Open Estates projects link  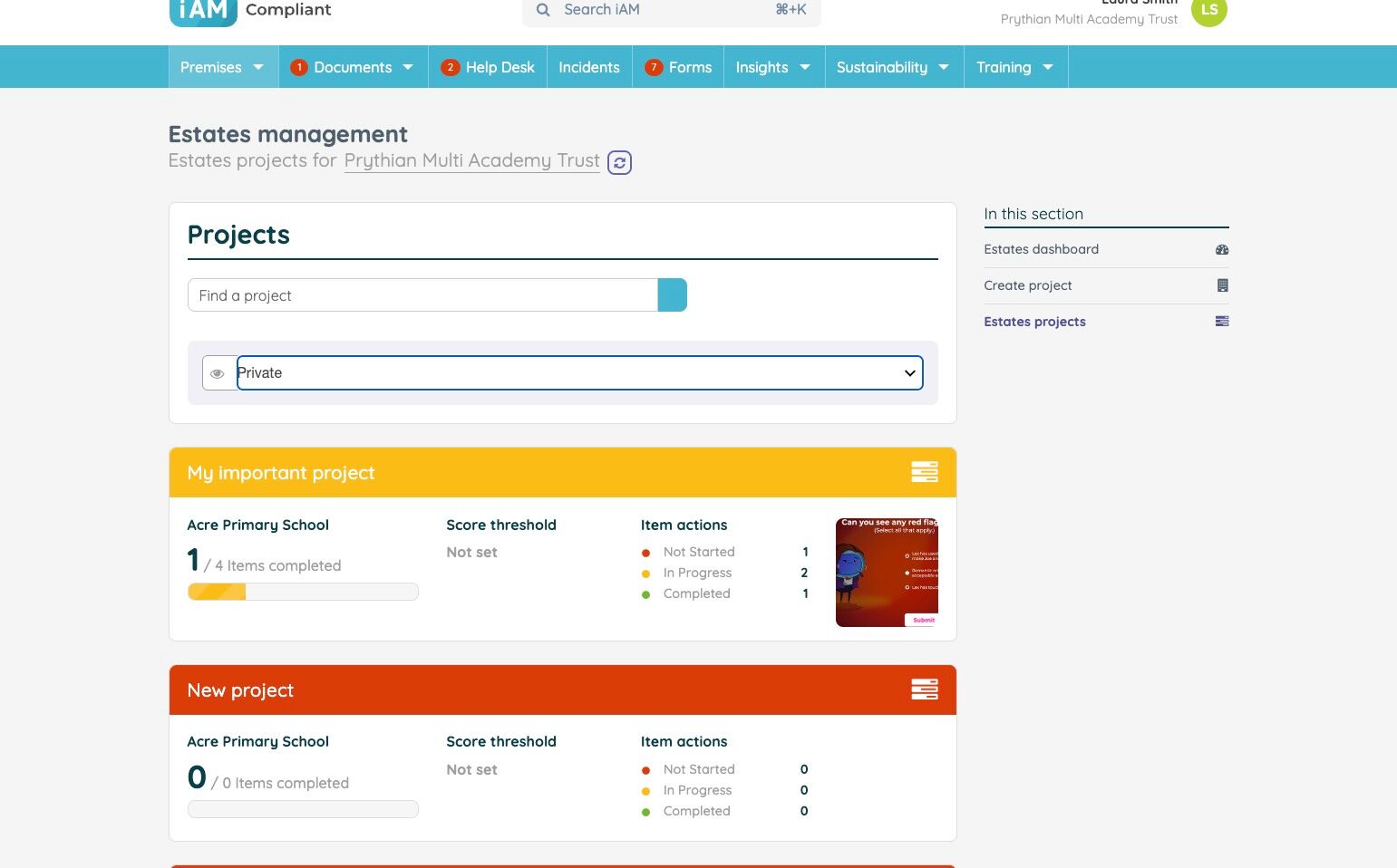pos(1035,322)
